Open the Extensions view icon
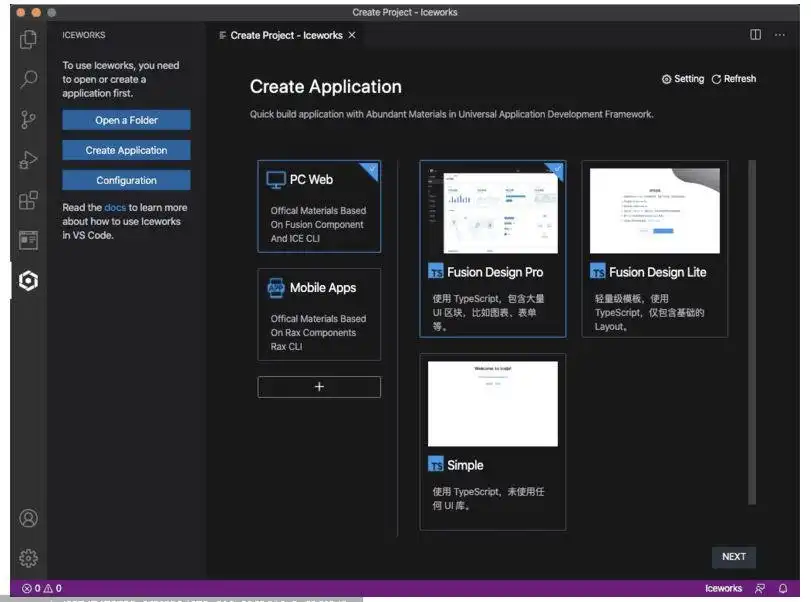Viewport: 811px width, 602px height. [x=28, y=200]
